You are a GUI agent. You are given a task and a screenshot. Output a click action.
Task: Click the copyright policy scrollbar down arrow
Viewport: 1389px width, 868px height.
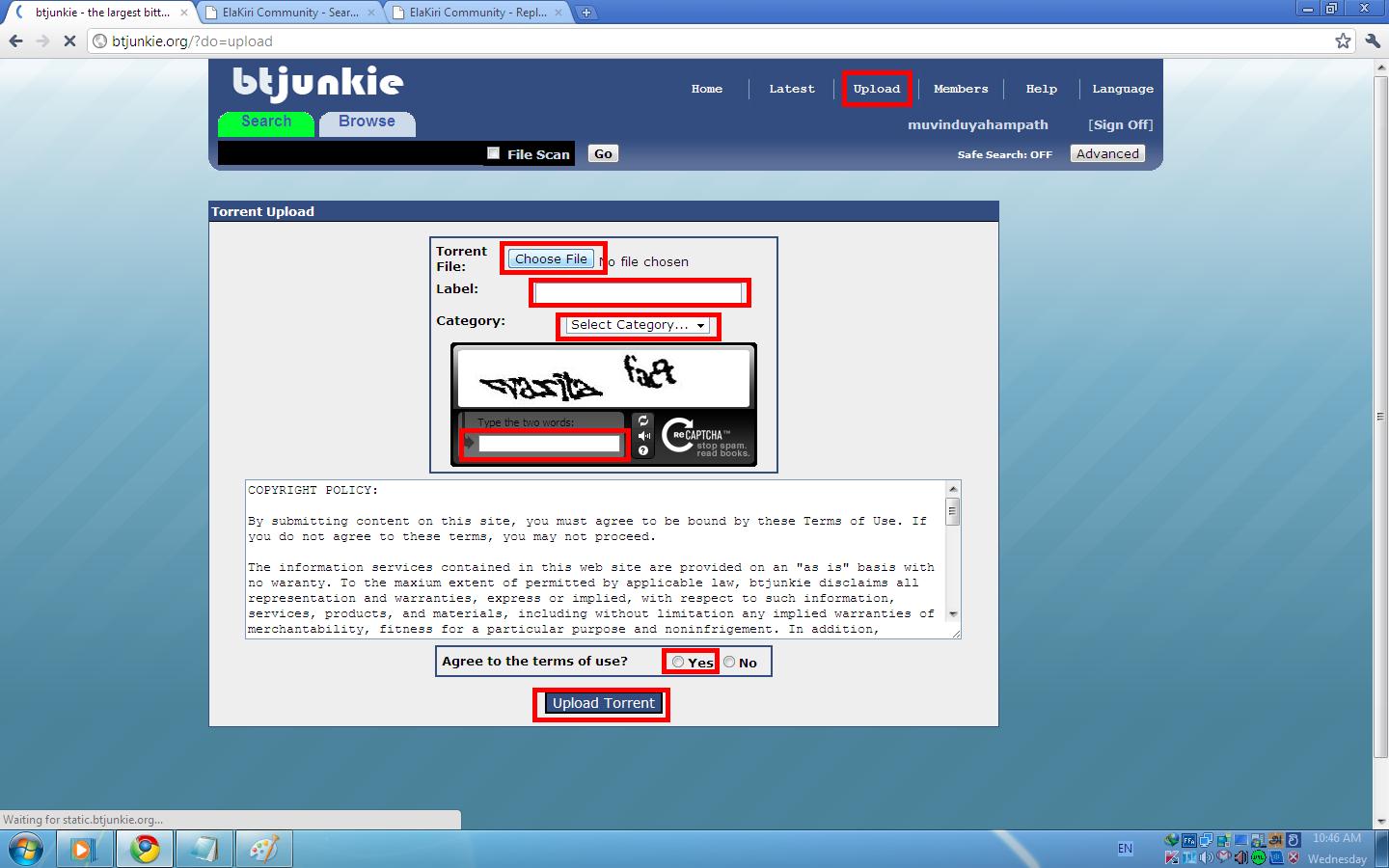point(953,613)
